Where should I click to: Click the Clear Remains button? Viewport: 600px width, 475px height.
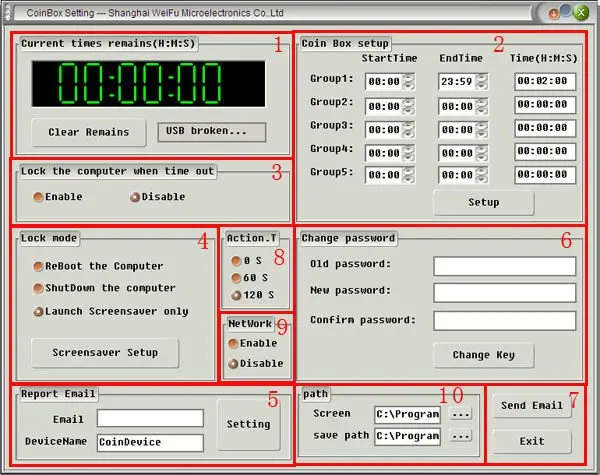(x=89, y=132)
